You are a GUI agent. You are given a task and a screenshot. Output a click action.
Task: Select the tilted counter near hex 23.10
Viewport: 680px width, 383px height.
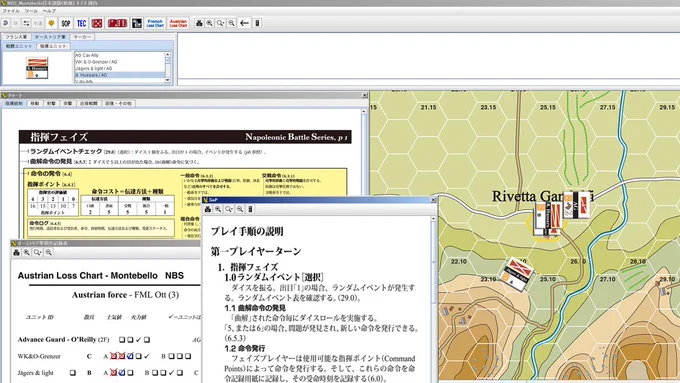(517, 274)
